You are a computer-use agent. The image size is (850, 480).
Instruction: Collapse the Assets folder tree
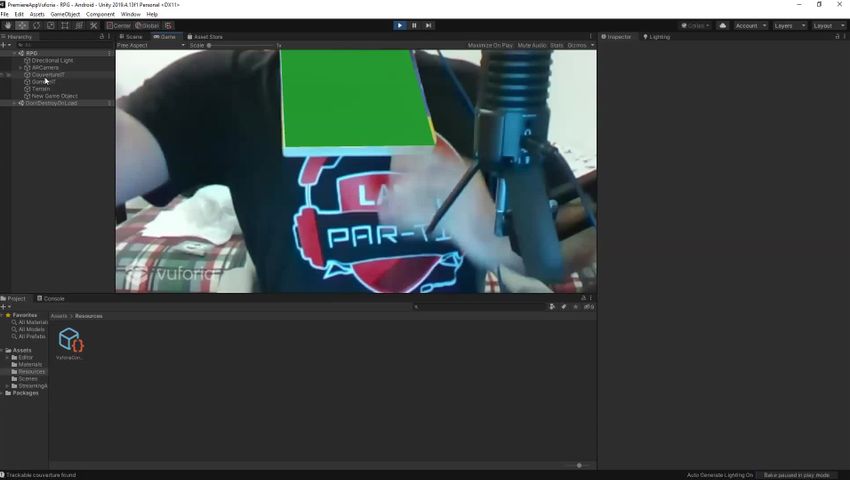[2, 350]
